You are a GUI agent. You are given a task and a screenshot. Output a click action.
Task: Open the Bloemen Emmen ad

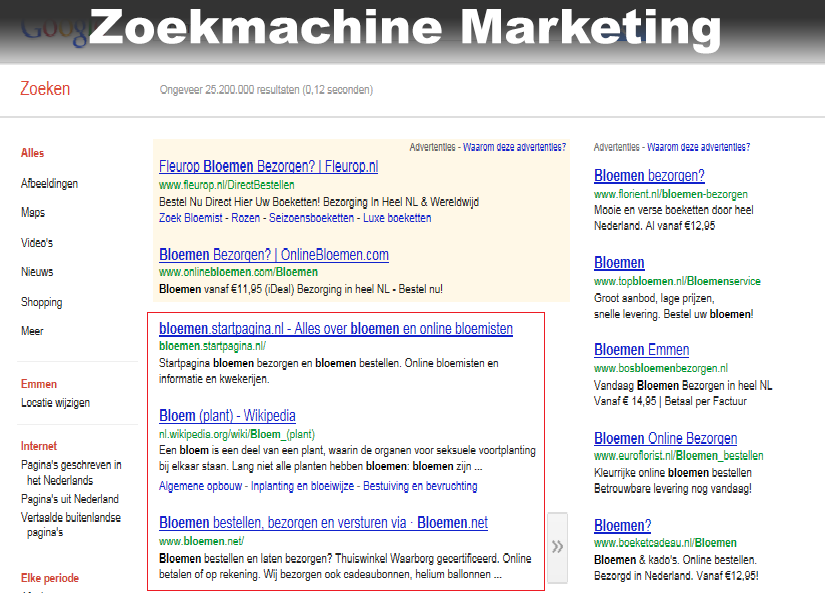[x=641, y=349]
